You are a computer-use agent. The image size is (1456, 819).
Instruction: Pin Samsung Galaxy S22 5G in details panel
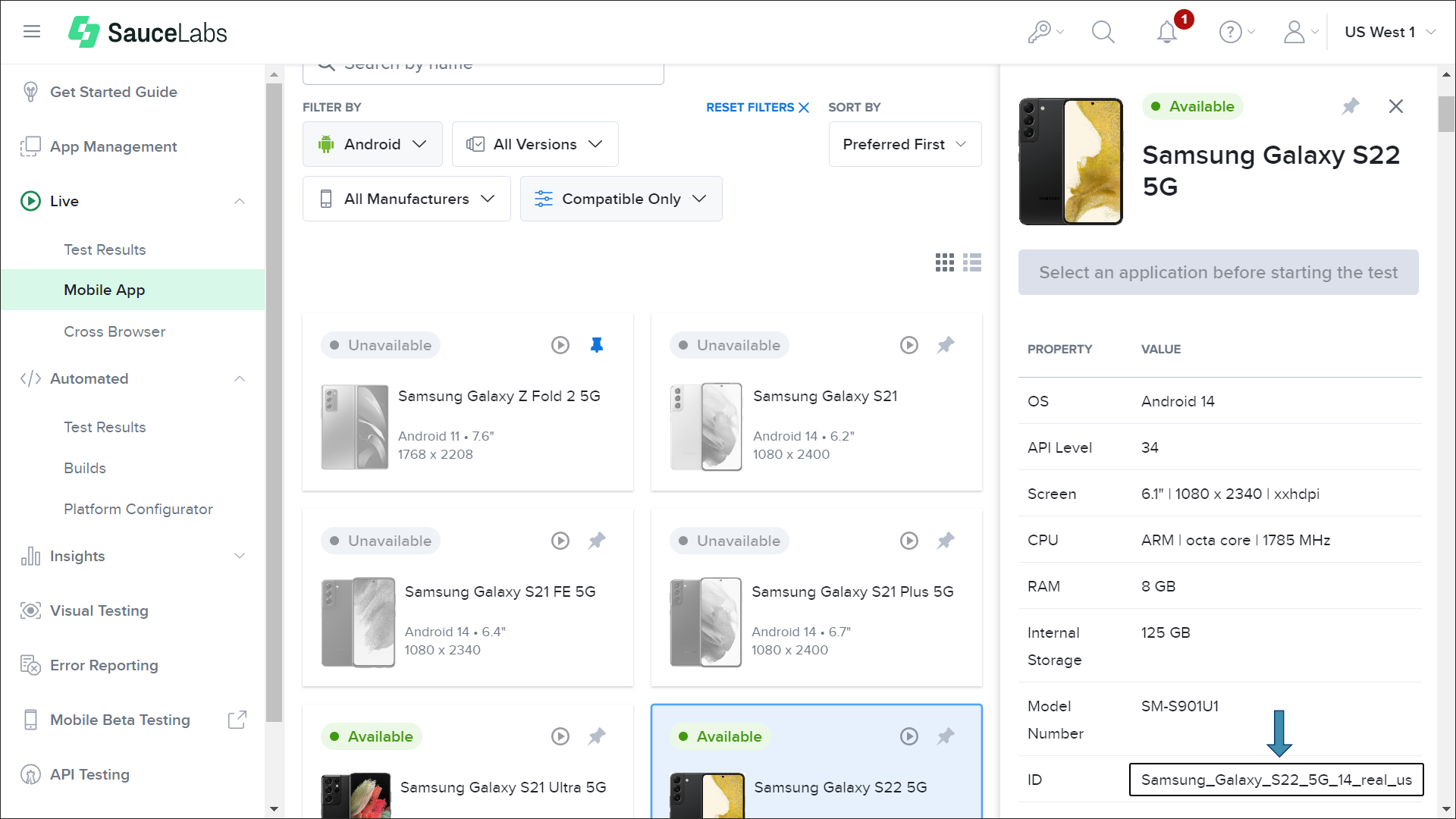click(x=1351, y=106)
